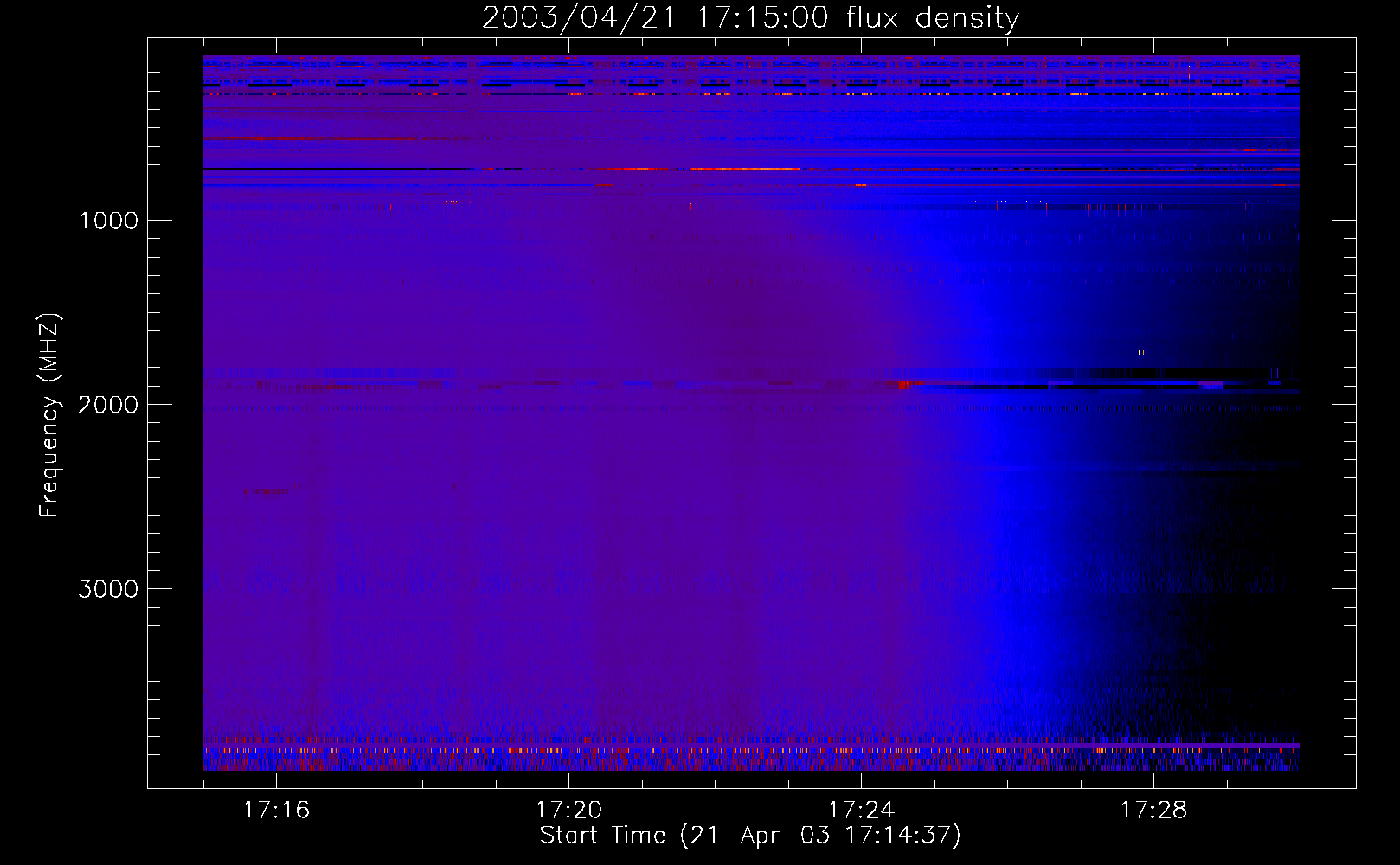
Task: Click the 17:24 time tick label
Action: 861,811
